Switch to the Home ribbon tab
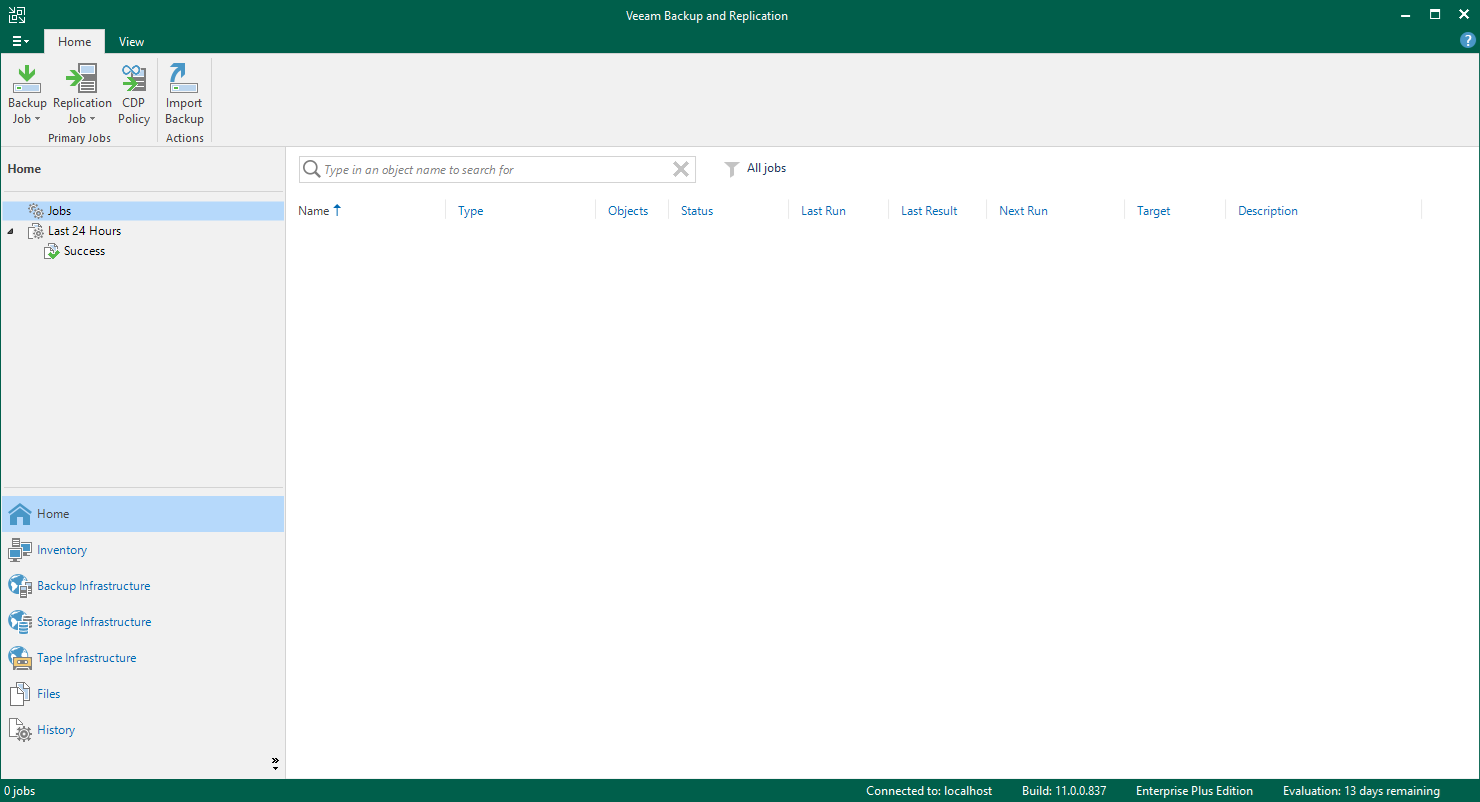Image resolution: width=1480 pixels, height=802 pixels. coord(74,42)
